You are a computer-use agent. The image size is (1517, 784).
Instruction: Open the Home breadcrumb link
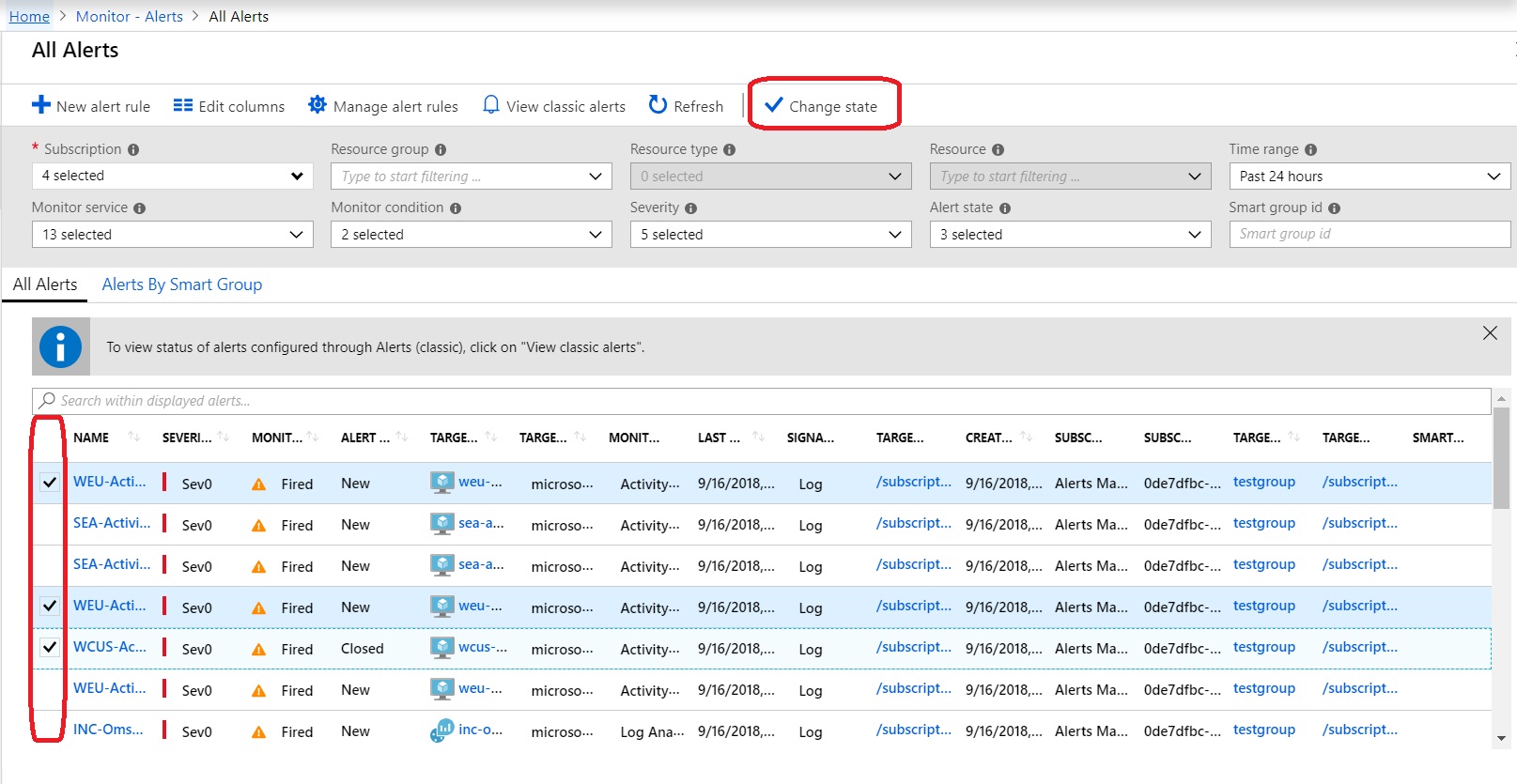[x=29, y=17]
